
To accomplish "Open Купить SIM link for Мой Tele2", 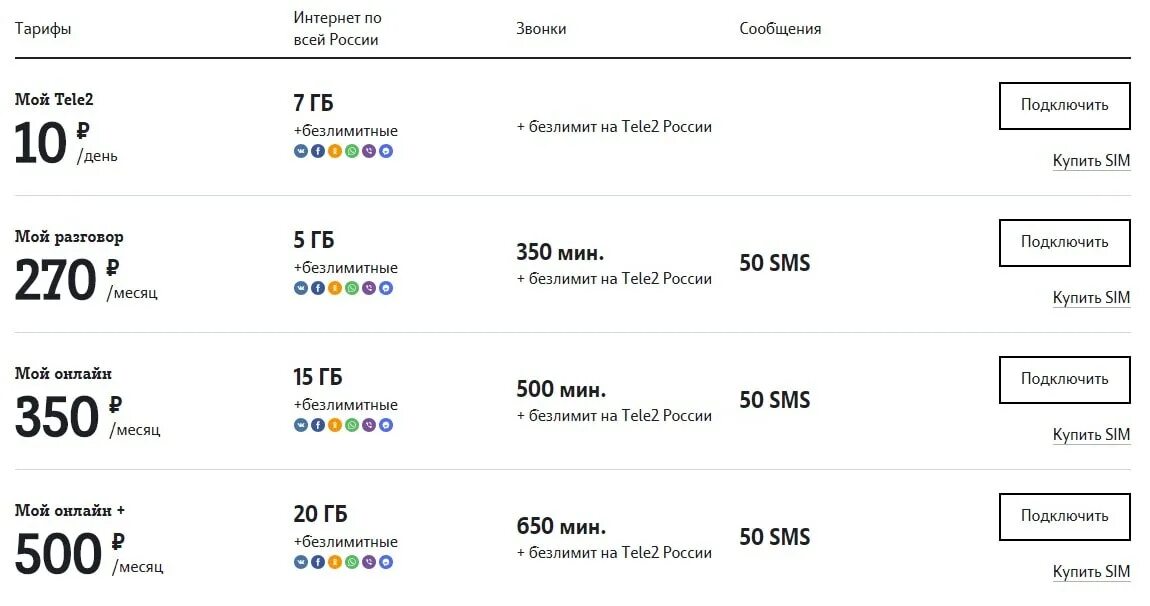I will [1091, 161].
